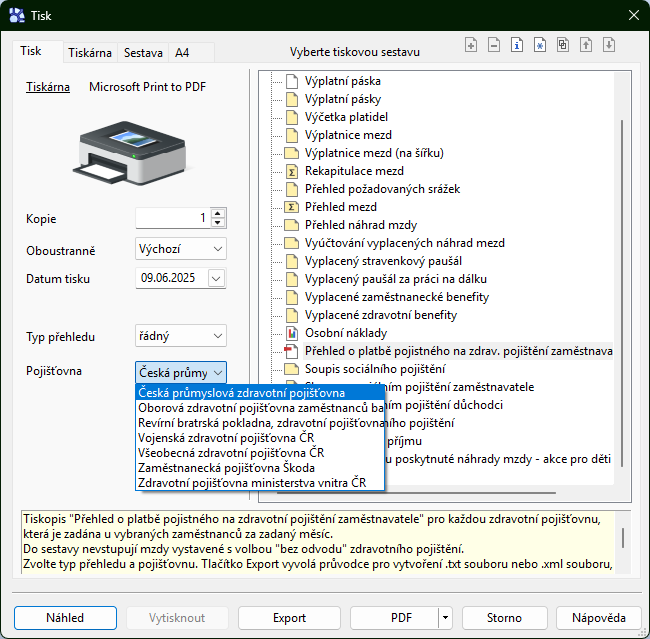Click the report icon with blue asterisk
Image resolution: width=650 pixels, height=639 pixels.
point(540,45)
